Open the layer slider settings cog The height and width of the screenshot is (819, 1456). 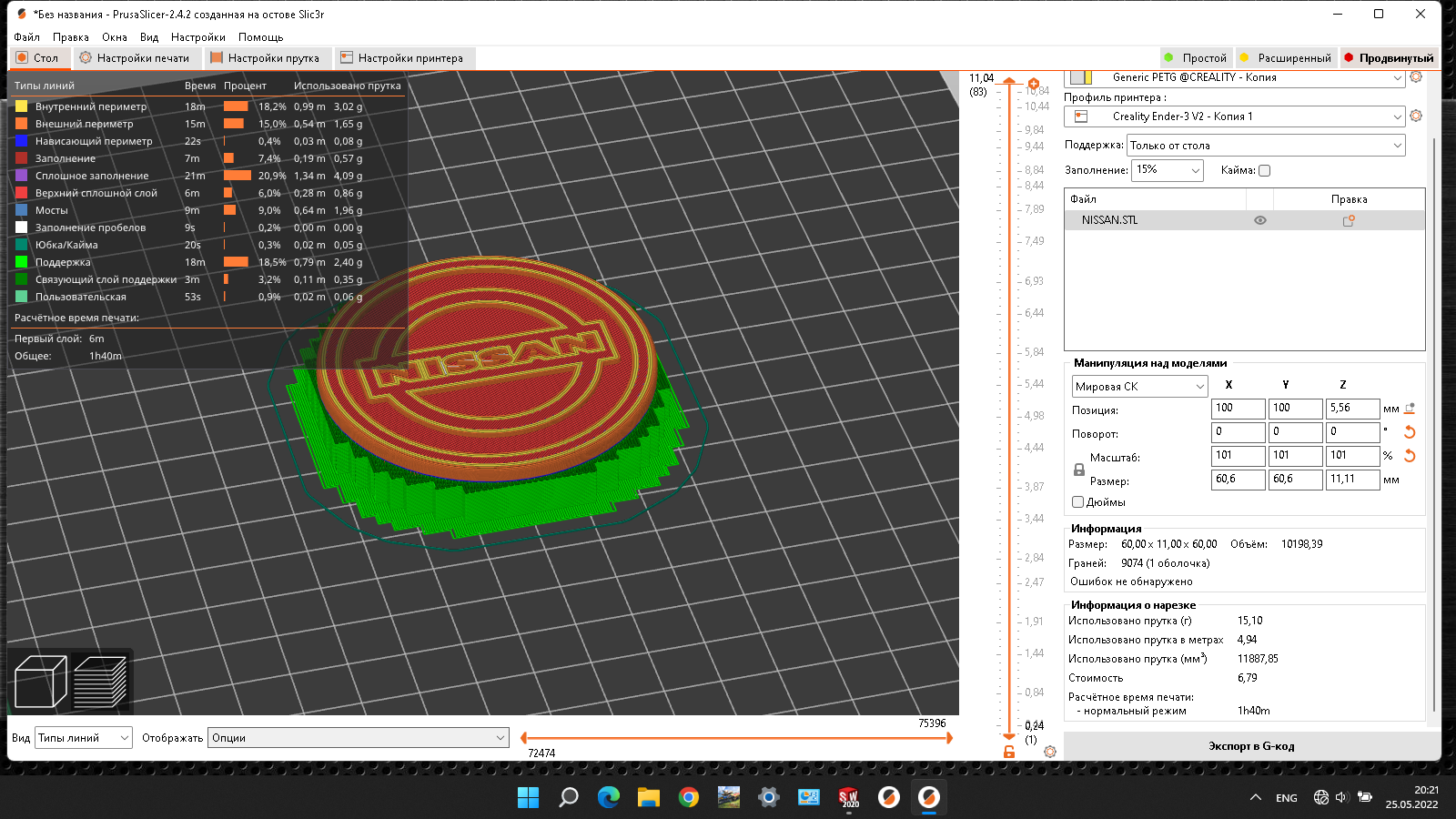(x=1050, y=752)
